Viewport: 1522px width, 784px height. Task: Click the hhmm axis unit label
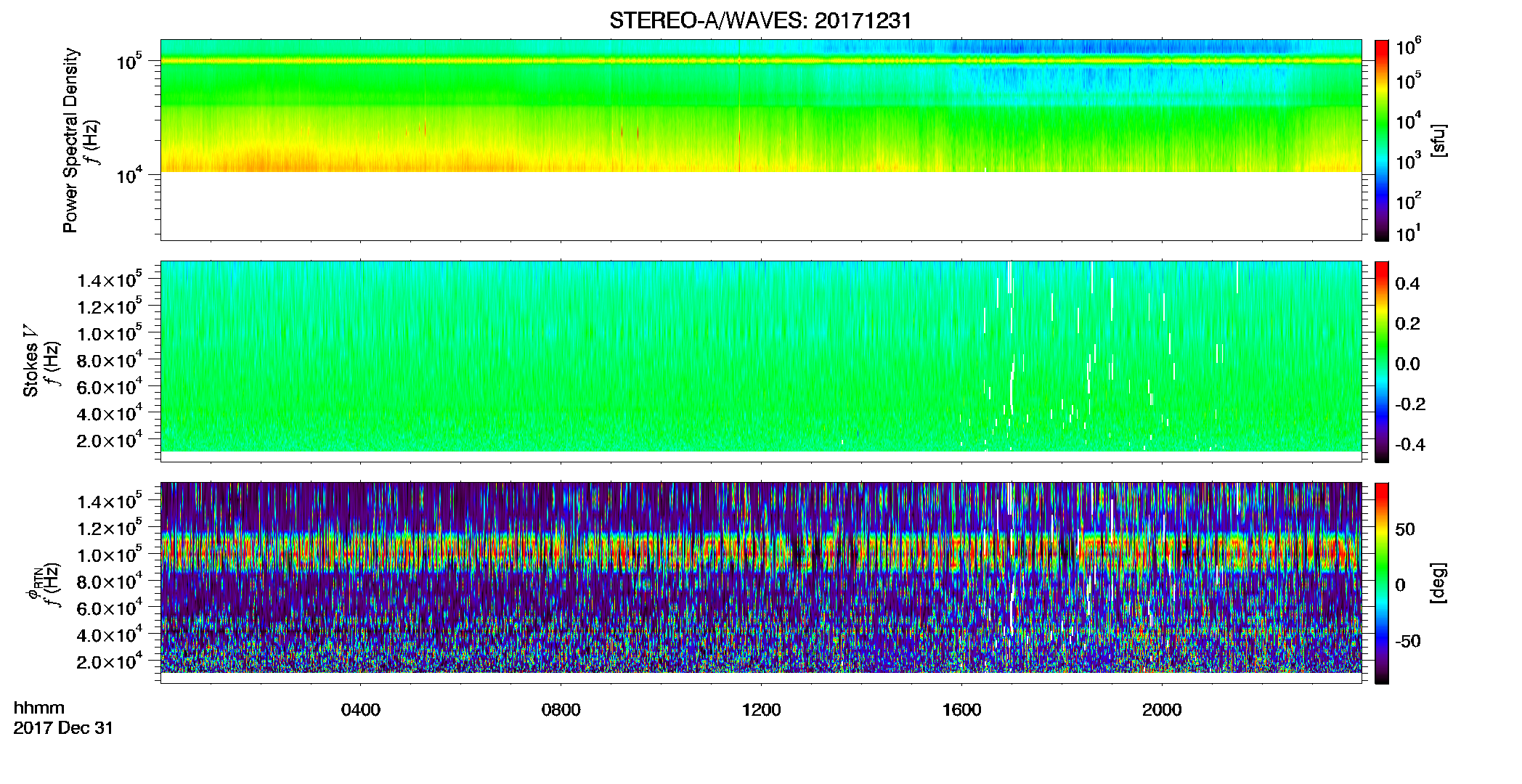39,708
